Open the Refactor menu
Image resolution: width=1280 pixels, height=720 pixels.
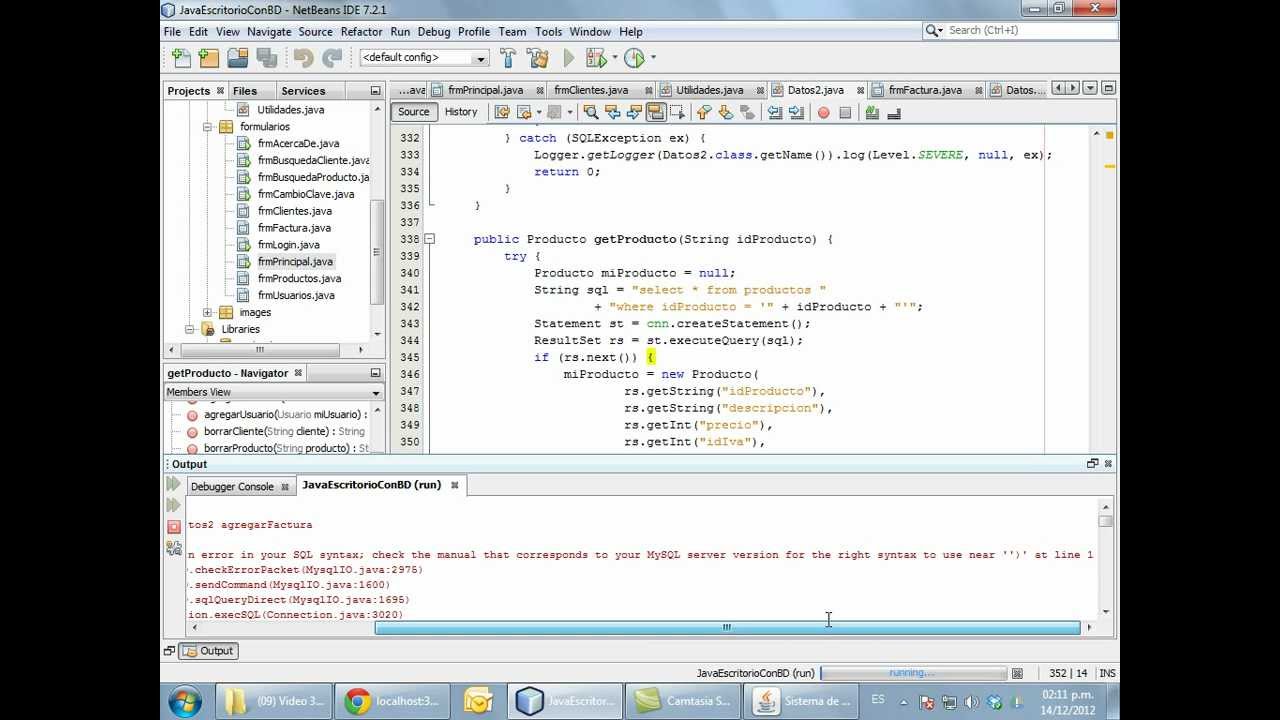(x=361, y=32)
